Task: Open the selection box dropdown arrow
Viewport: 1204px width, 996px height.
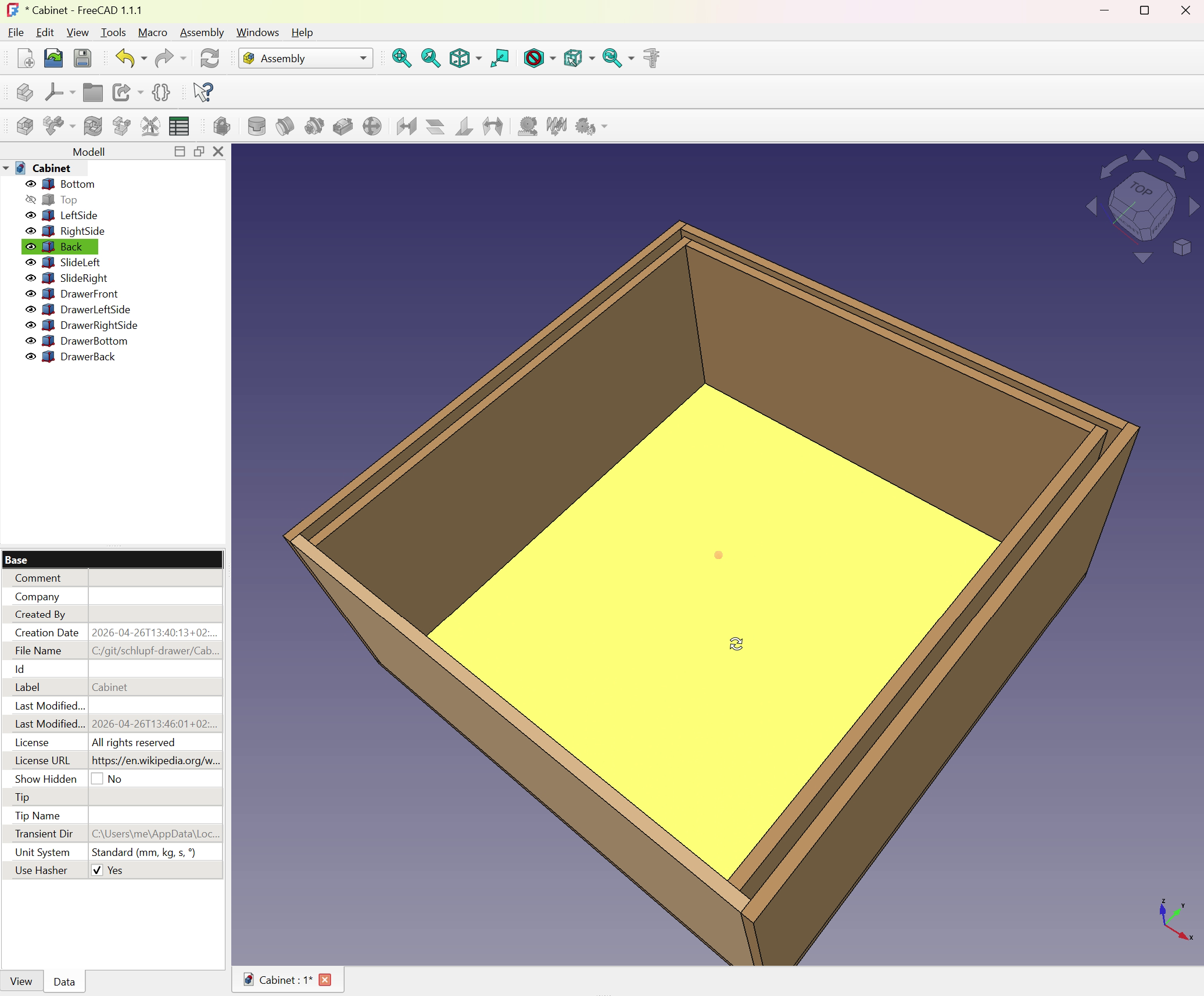Action: point(592,58)
